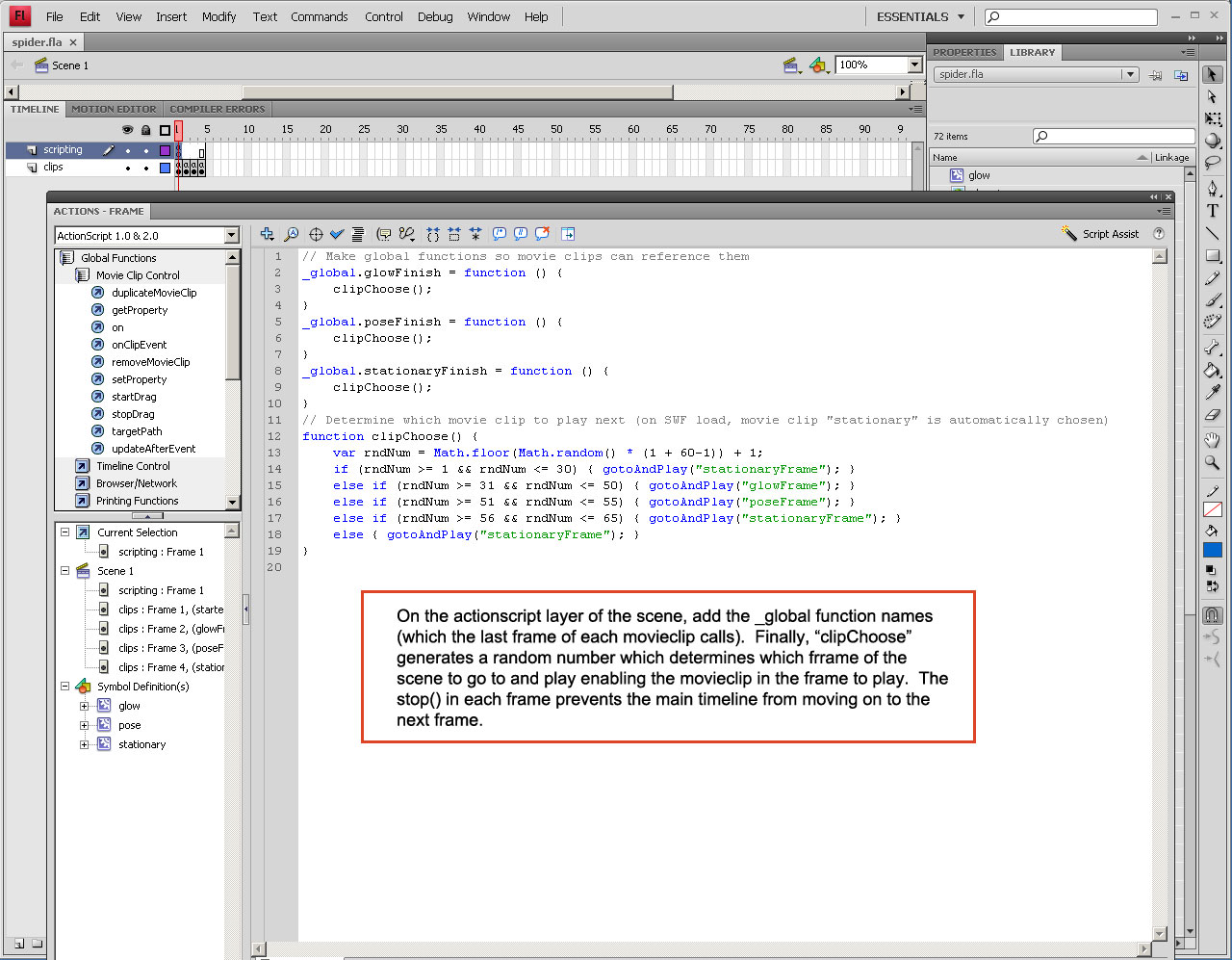Pick the Lasso tool

(1212, 163)
